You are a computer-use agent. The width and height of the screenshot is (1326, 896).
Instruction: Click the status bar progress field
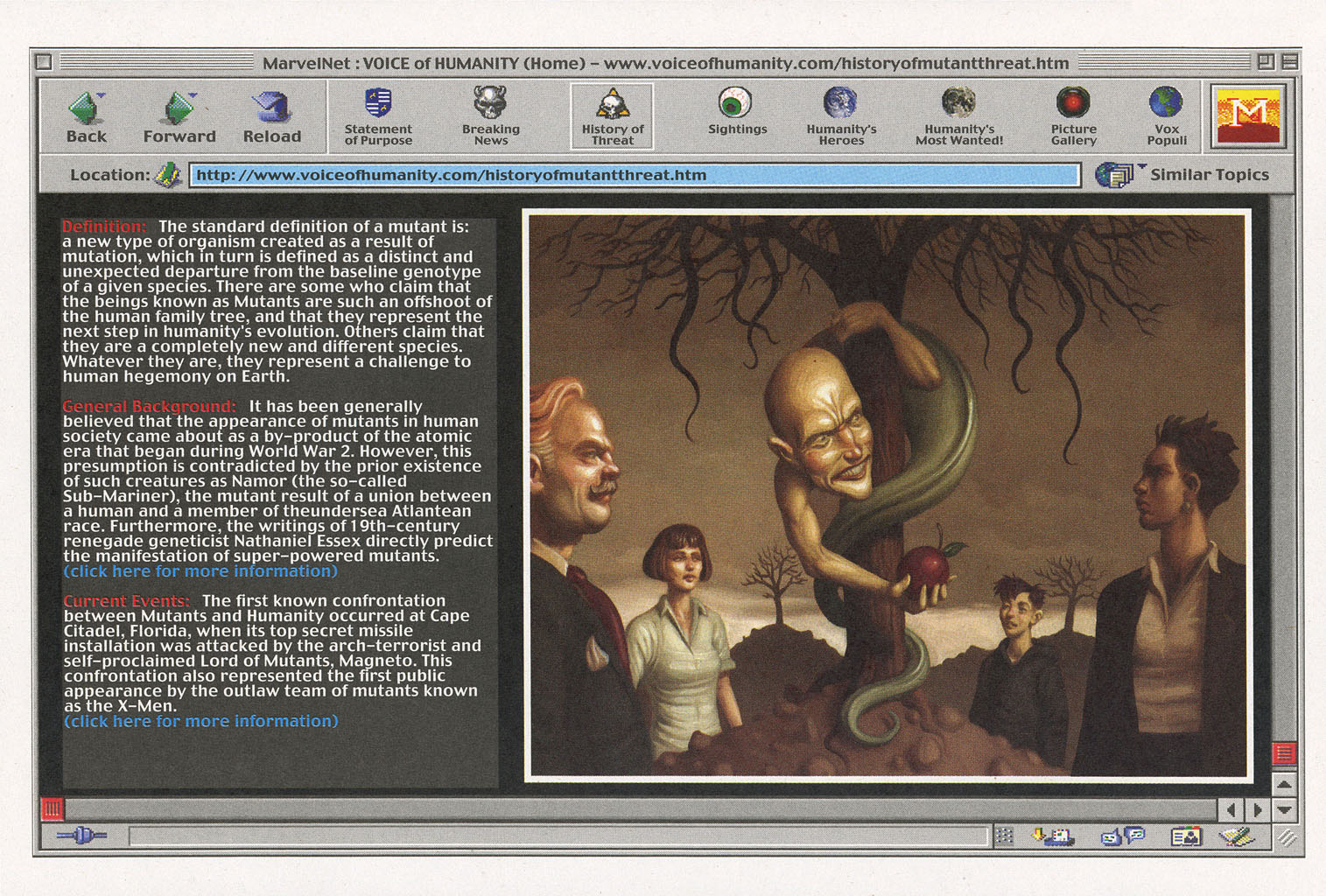point(558,836)
